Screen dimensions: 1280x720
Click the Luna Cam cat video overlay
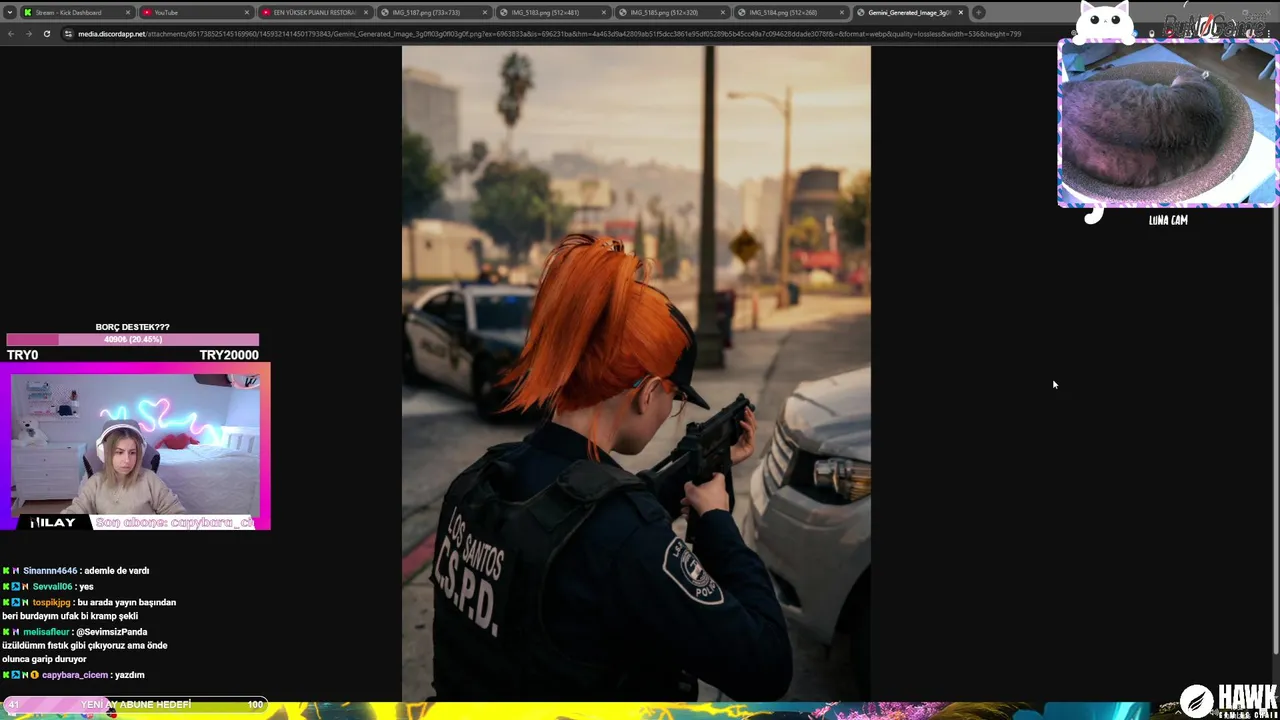click(1167, 124)
